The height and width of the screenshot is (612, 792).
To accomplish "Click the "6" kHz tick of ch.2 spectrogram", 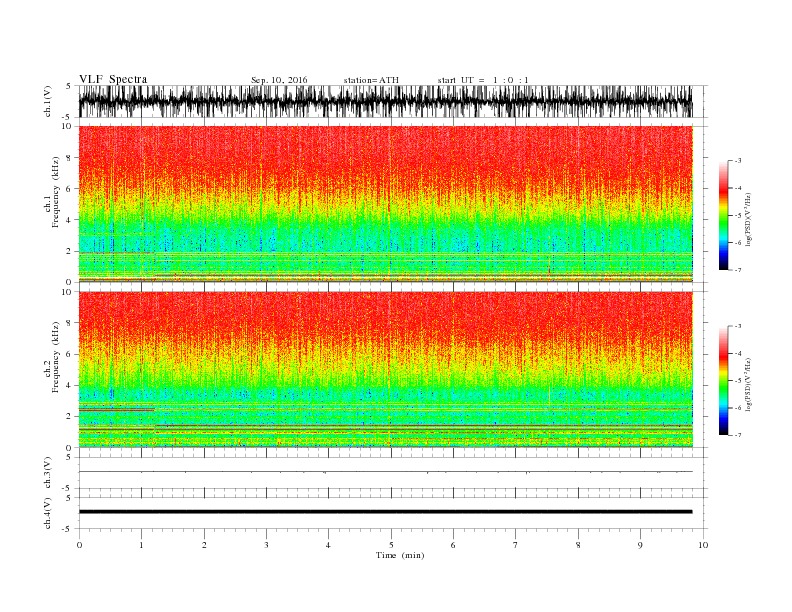I will [70, 354].
